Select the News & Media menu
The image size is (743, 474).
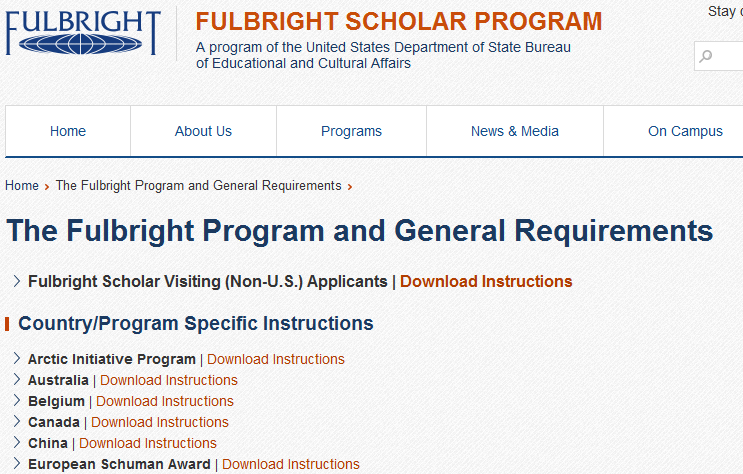(515, 131)
